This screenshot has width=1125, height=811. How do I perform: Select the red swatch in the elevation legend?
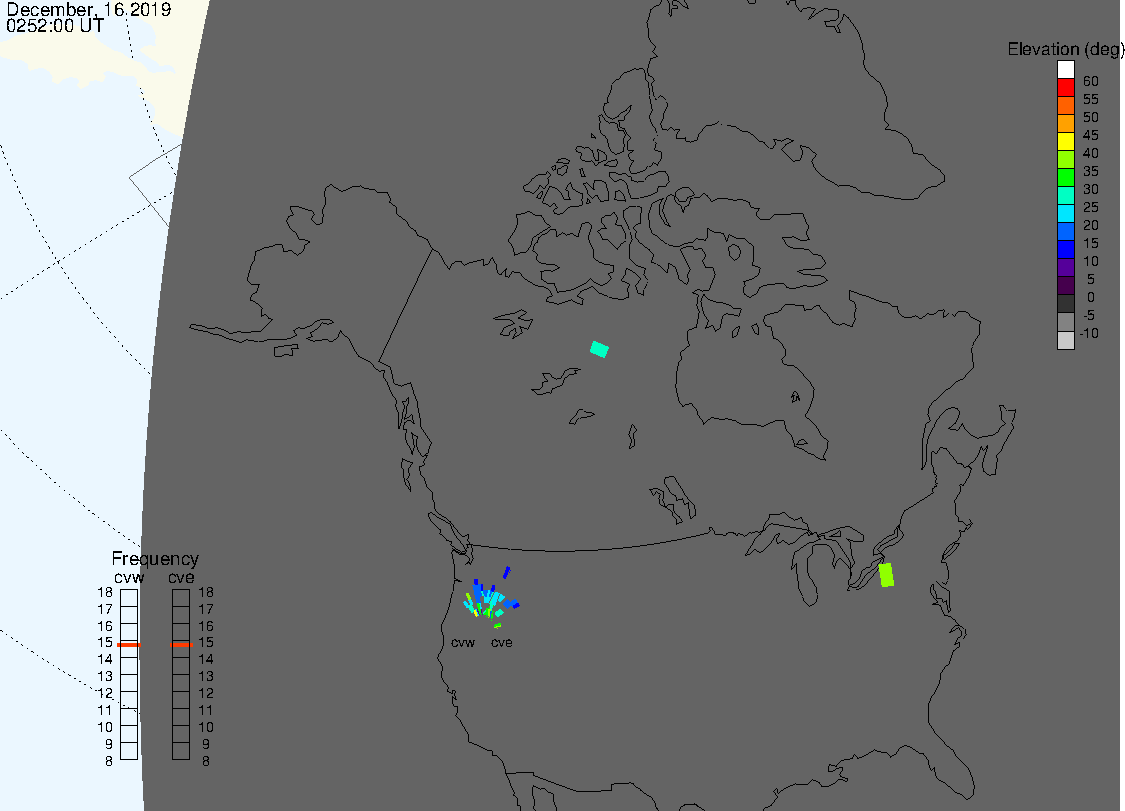point(1065,88)
